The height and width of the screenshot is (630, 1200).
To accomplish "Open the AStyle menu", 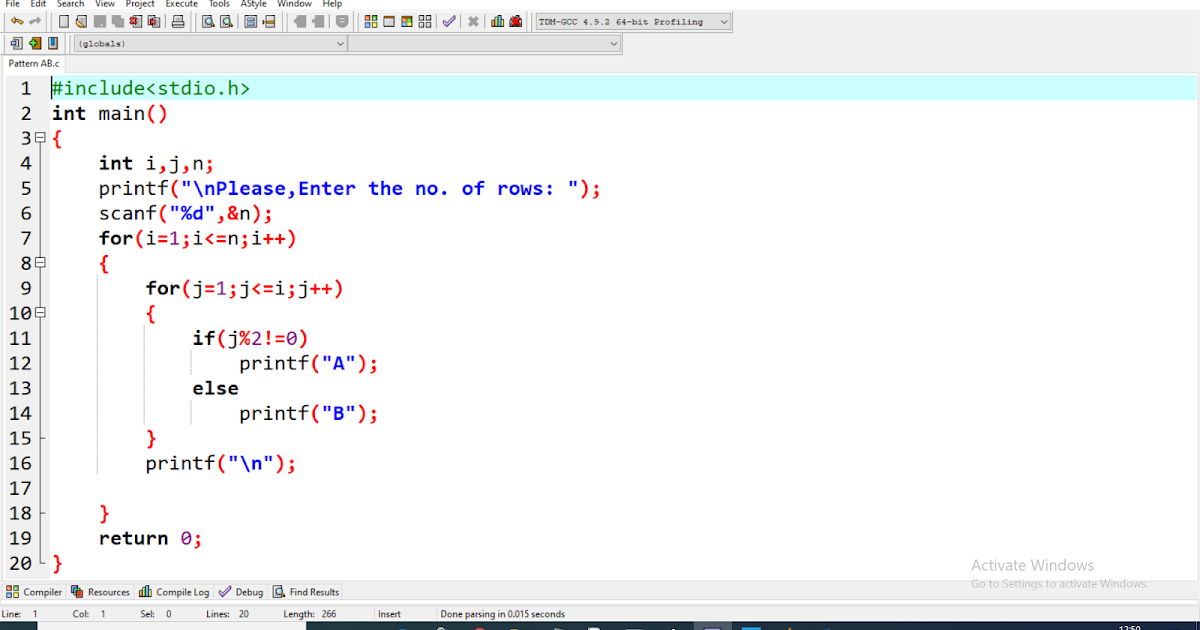I will click(x=253, y=4).
